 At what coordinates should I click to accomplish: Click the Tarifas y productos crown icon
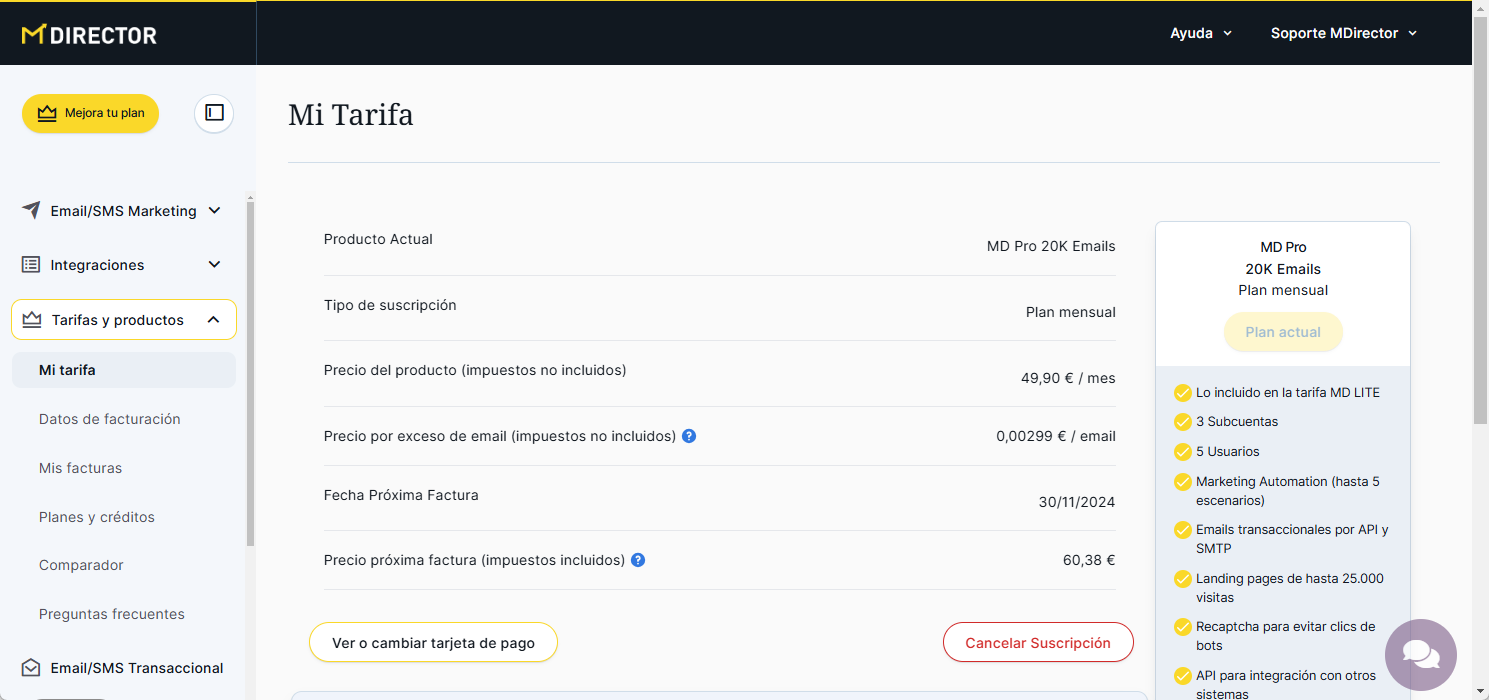(x=32, y=320)
